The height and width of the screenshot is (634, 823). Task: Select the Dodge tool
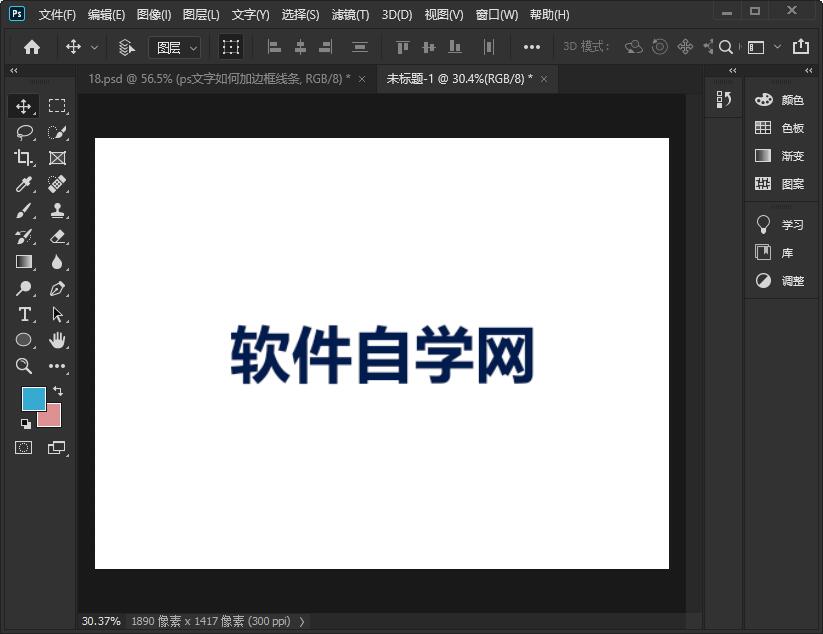click(x=24, y=288)
